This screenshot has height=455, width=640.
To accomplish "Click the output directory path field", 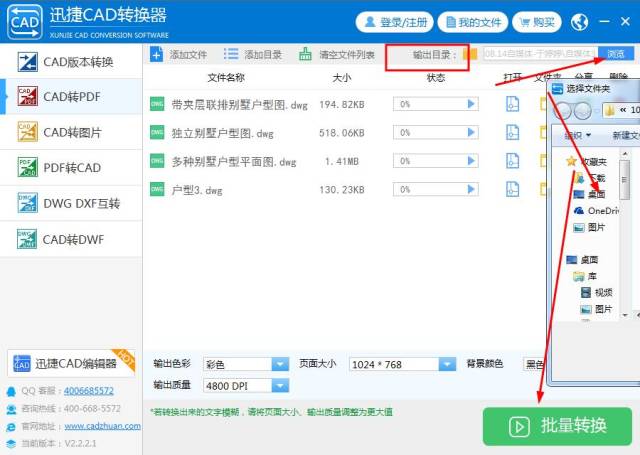I will point(540,53).
